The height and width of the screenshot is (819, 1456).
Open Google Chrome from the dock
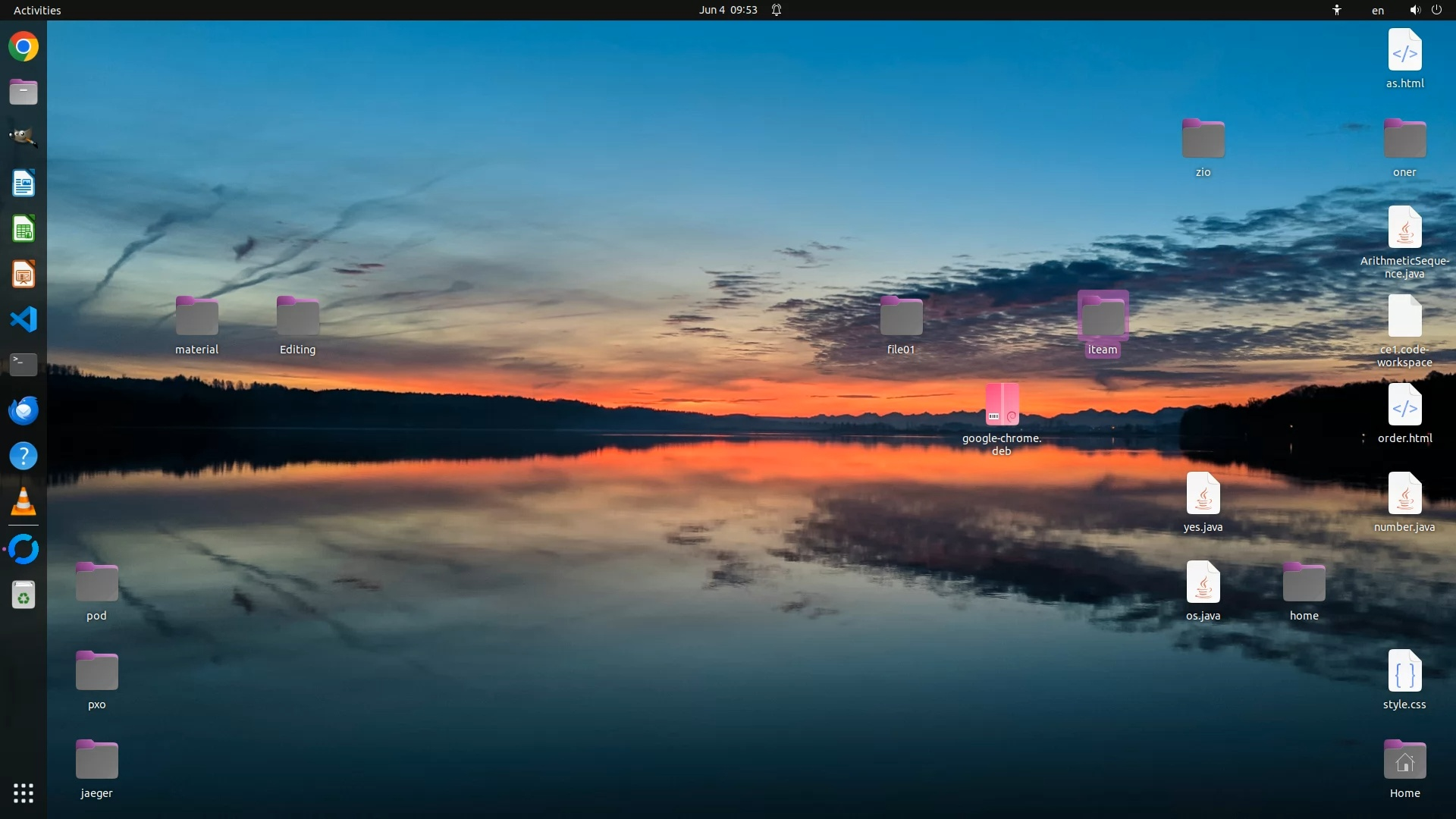click(24, 47)
